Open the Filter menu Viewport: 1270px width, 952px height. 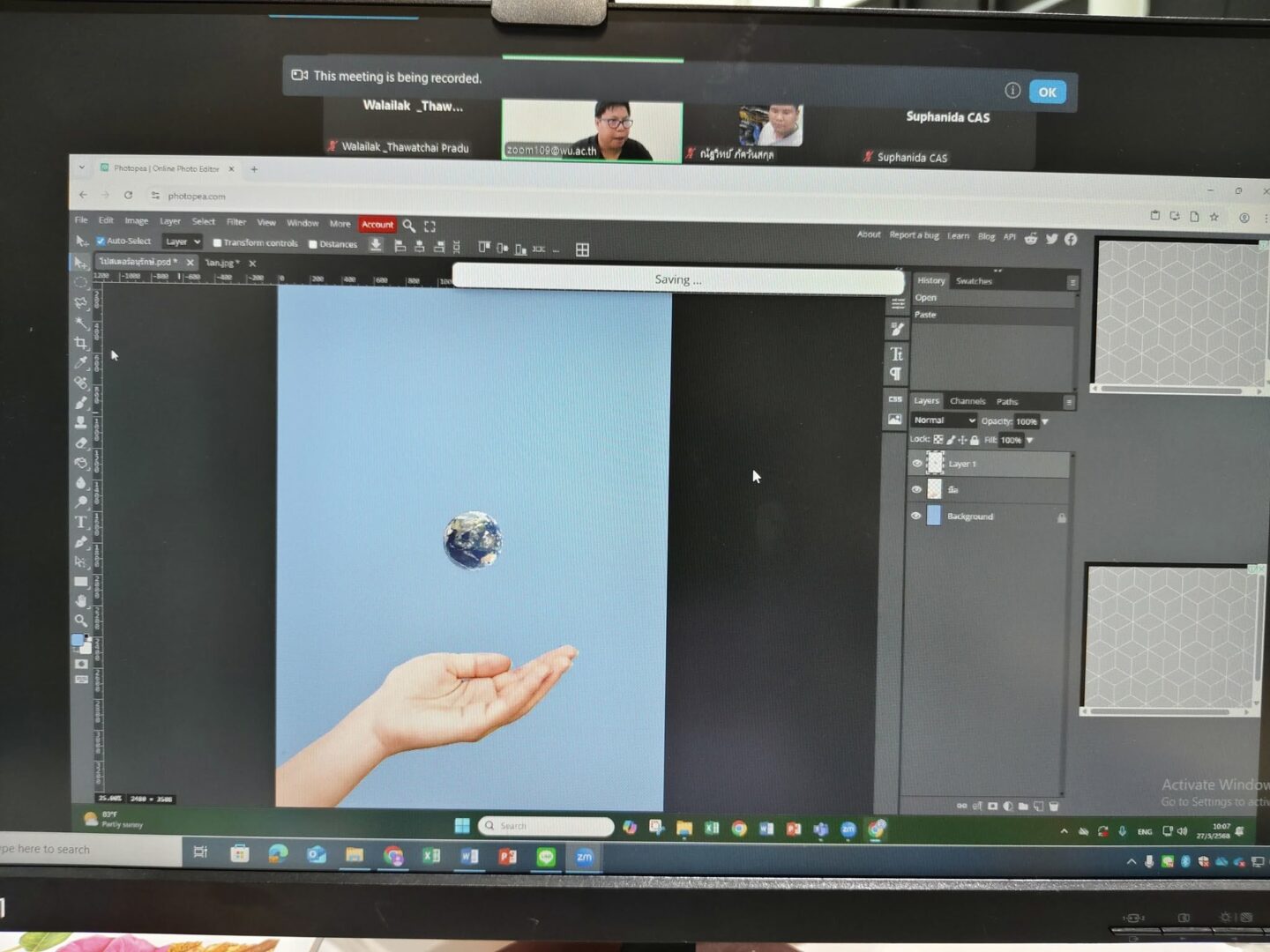(x=235, y=222)
